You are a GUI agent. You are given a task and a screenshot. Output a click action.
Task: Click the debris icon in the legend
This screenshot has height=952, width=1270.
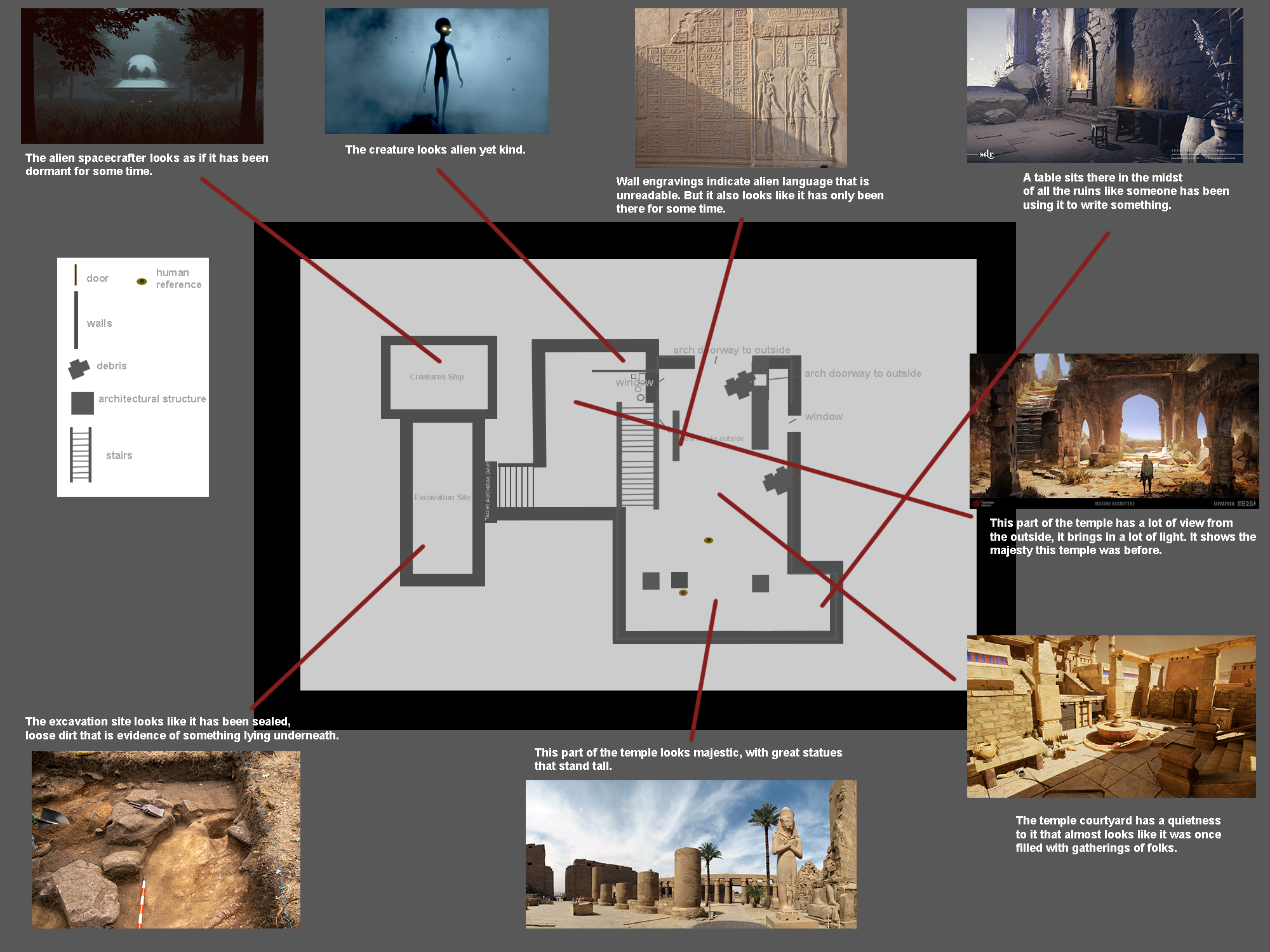click(x=79, y=368)
